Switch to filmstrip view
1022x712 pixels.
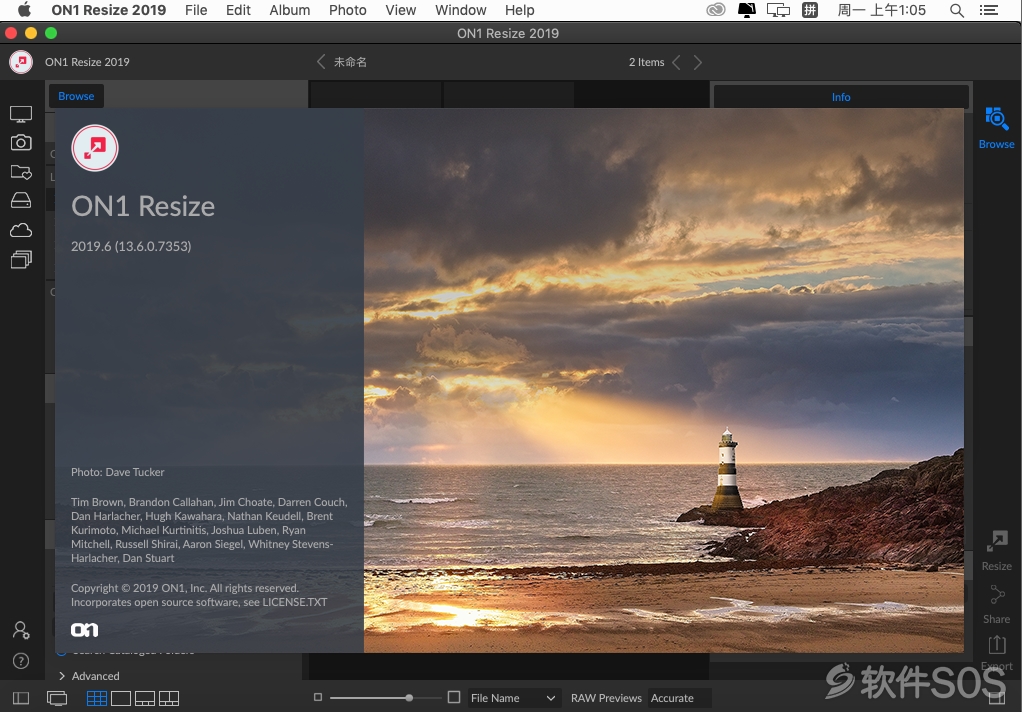[145, 698]
